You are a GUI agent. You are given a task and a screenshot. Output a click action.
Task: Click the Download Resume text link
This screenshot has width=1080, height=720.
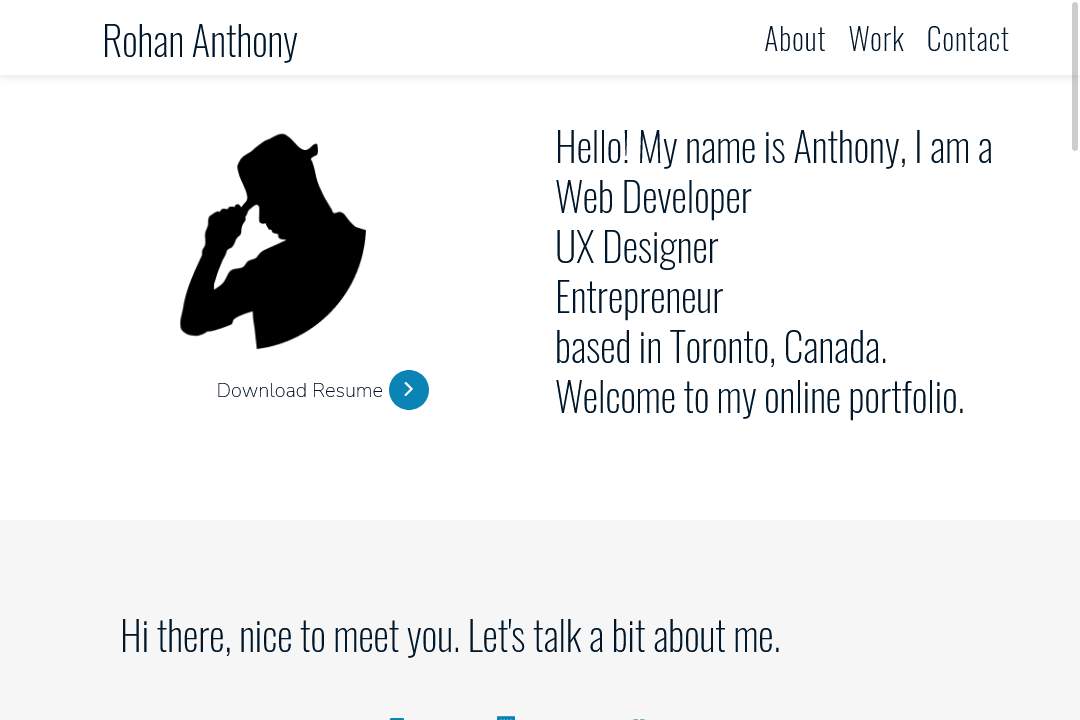click(300, 391)
